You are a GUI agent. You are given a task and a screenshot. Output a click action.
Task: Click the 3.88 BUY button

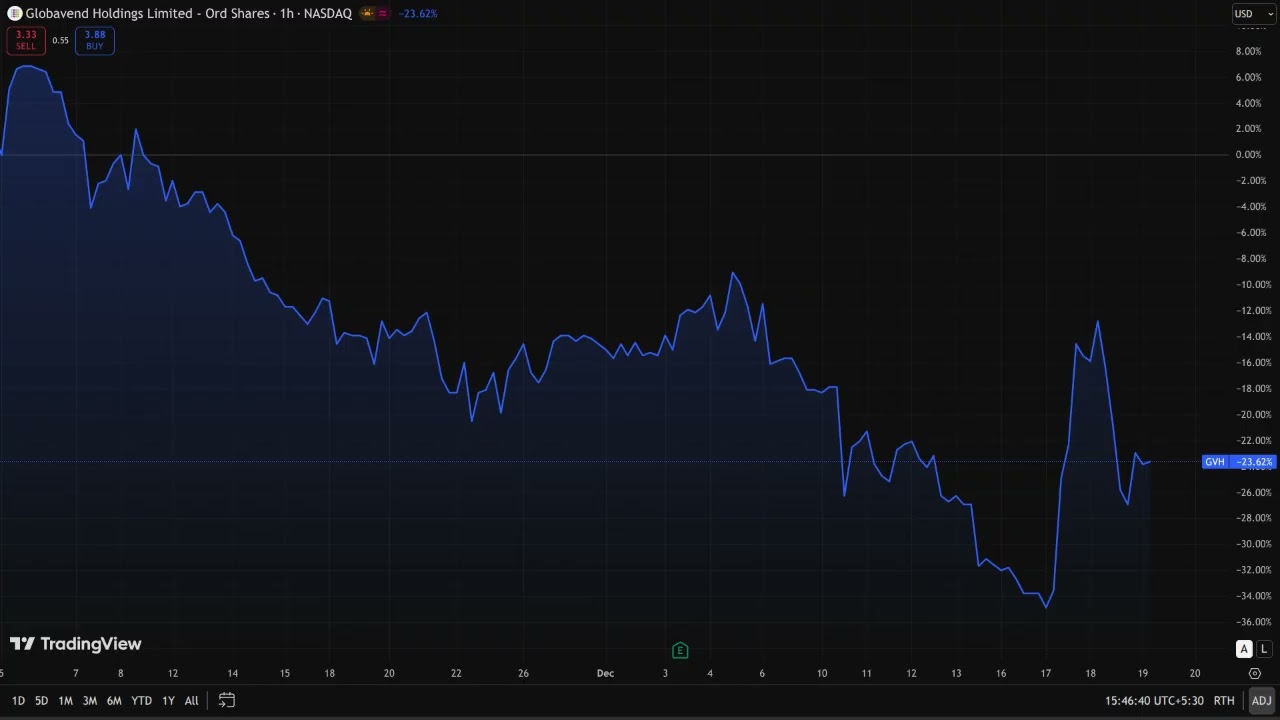95,40
